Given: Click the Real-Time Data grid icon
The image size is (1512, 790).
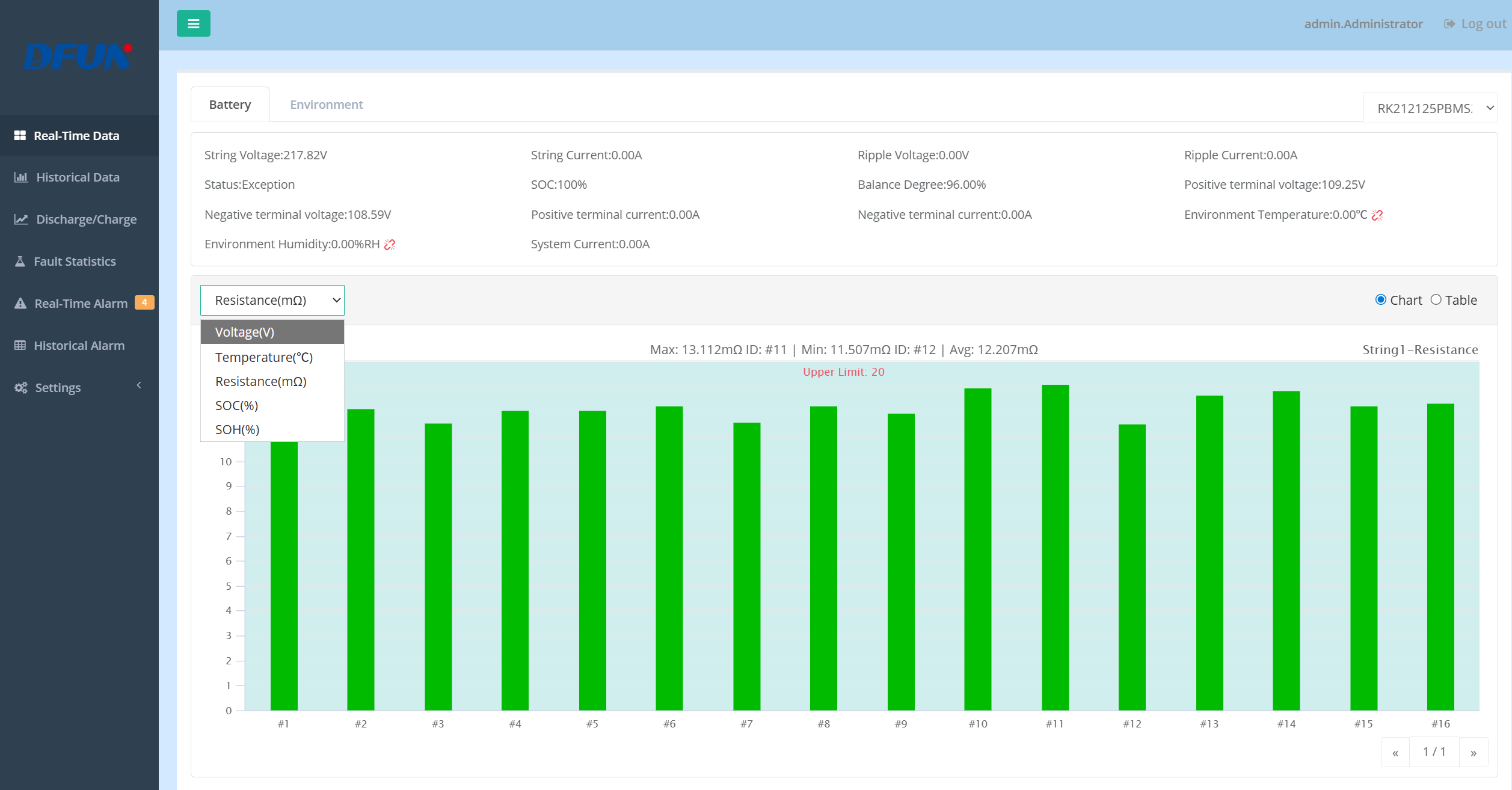Looking at the screenshot, I should (20, 136).
